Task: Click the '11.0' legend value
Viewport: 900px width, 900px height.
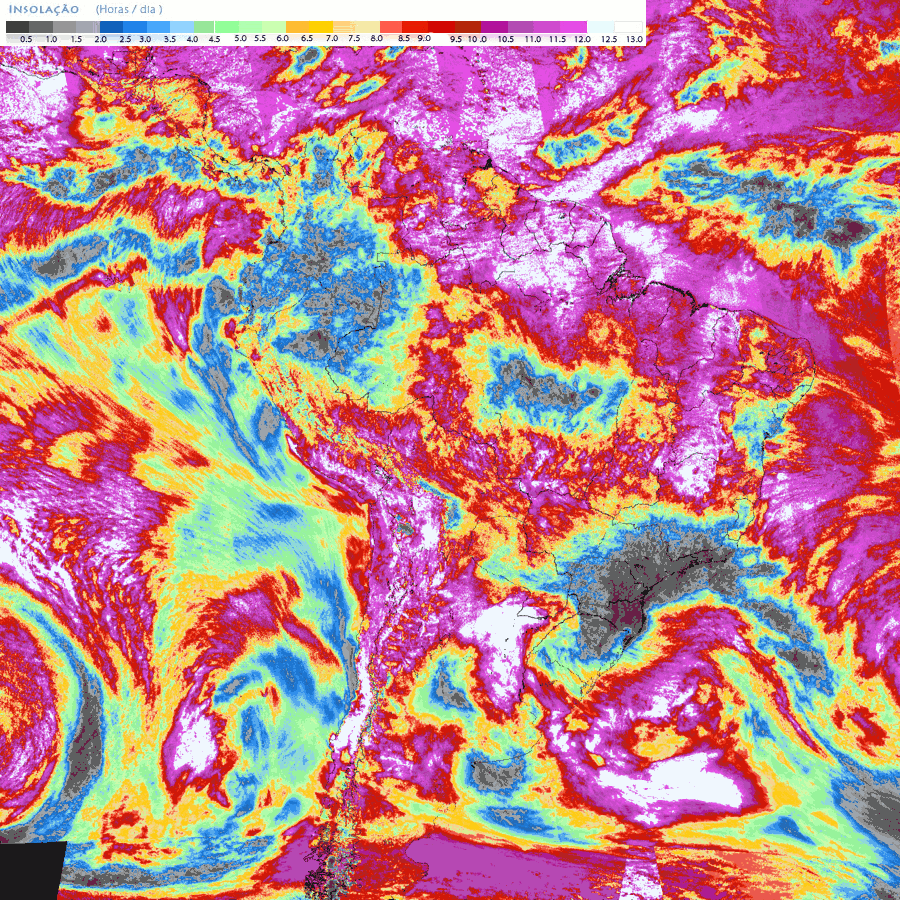Action: (533, 40)
